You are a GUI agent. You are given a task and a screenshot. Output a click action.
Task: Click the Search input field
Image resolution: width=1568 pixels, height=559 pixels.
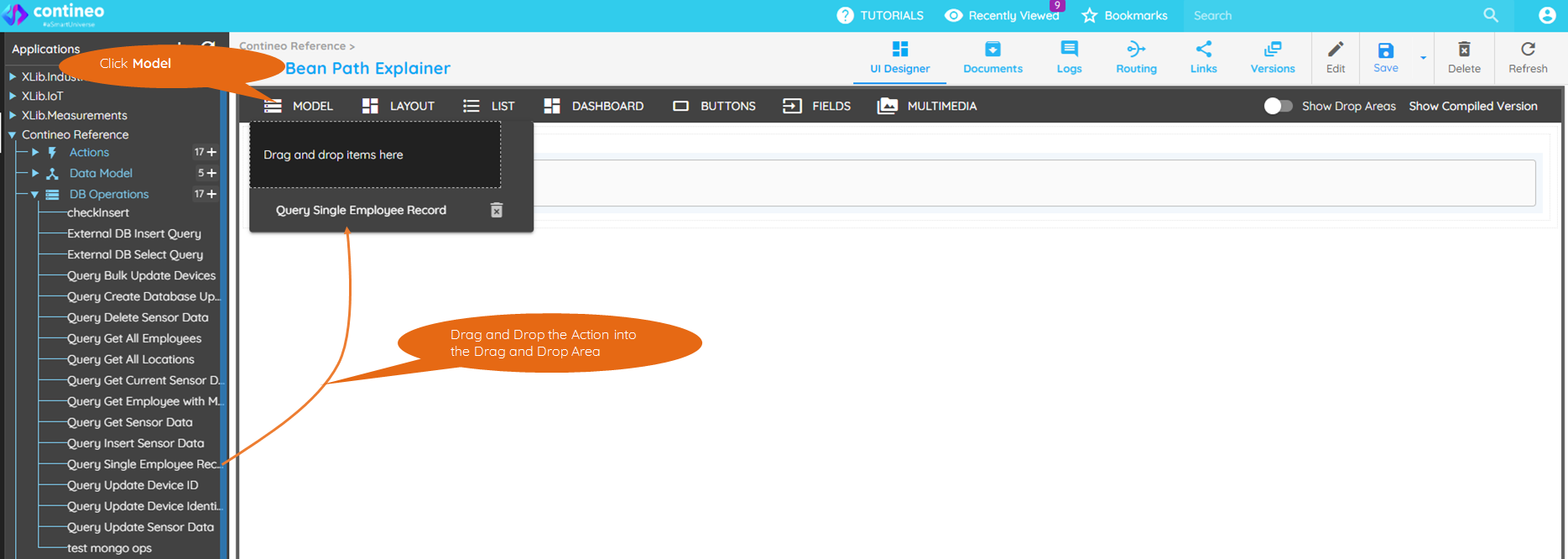point(1334,15)
